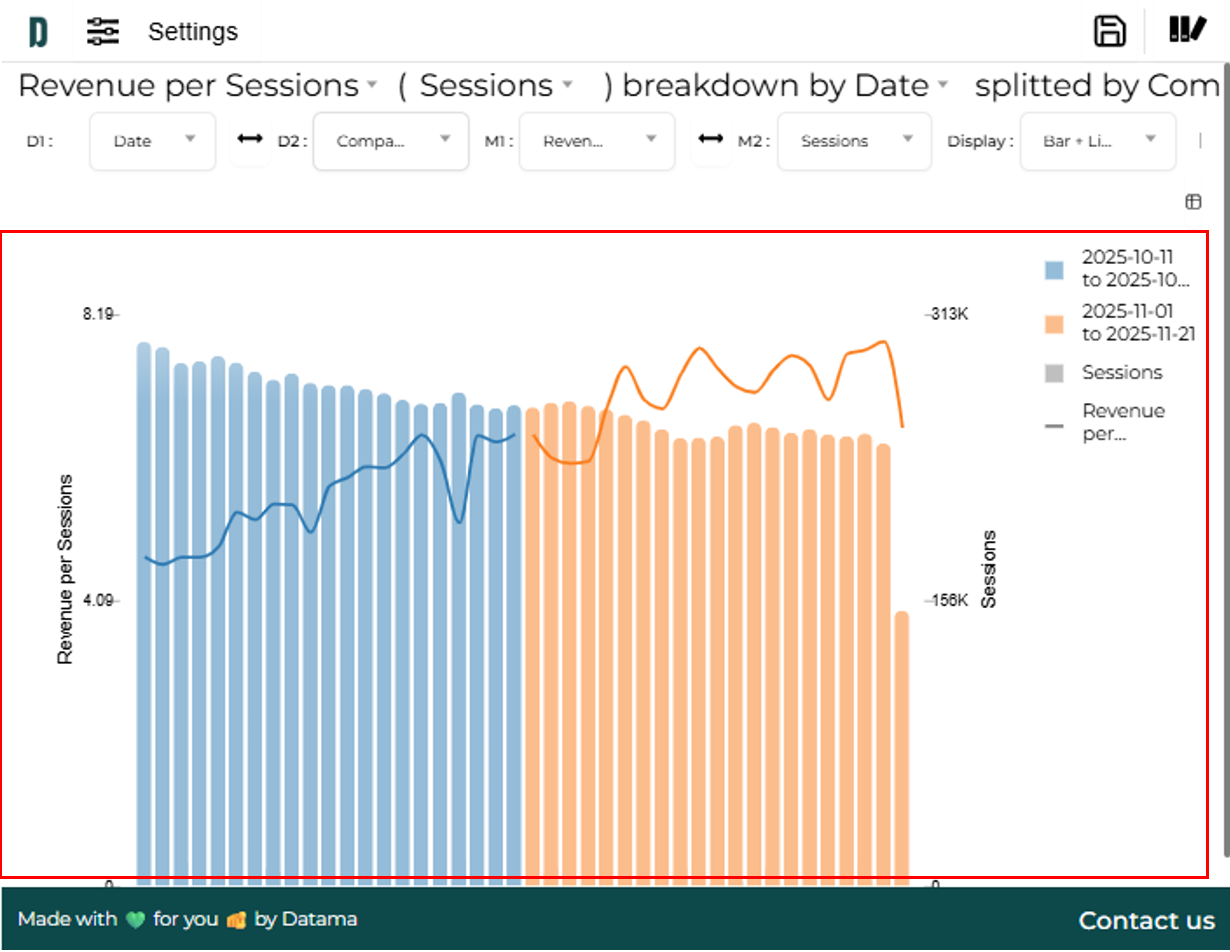Click the title's breakdown by Date selector
Viewport: 1230px width, 952px height.
[x=786, y=86]
